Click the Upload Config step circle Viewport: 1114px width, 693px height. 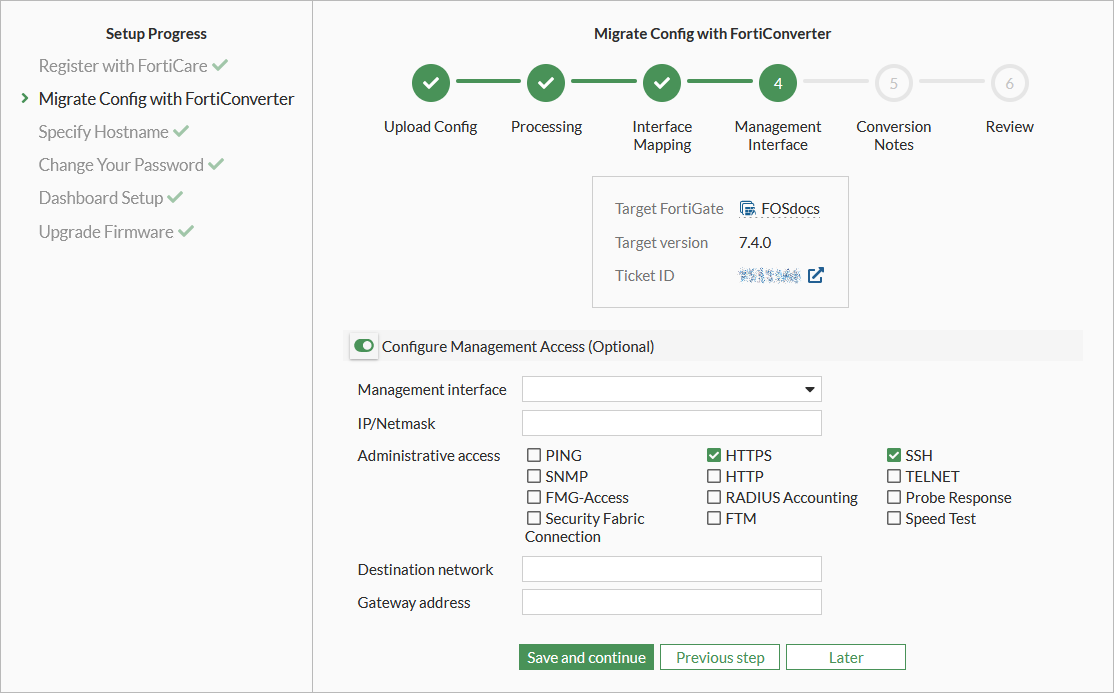click(431, 84)
